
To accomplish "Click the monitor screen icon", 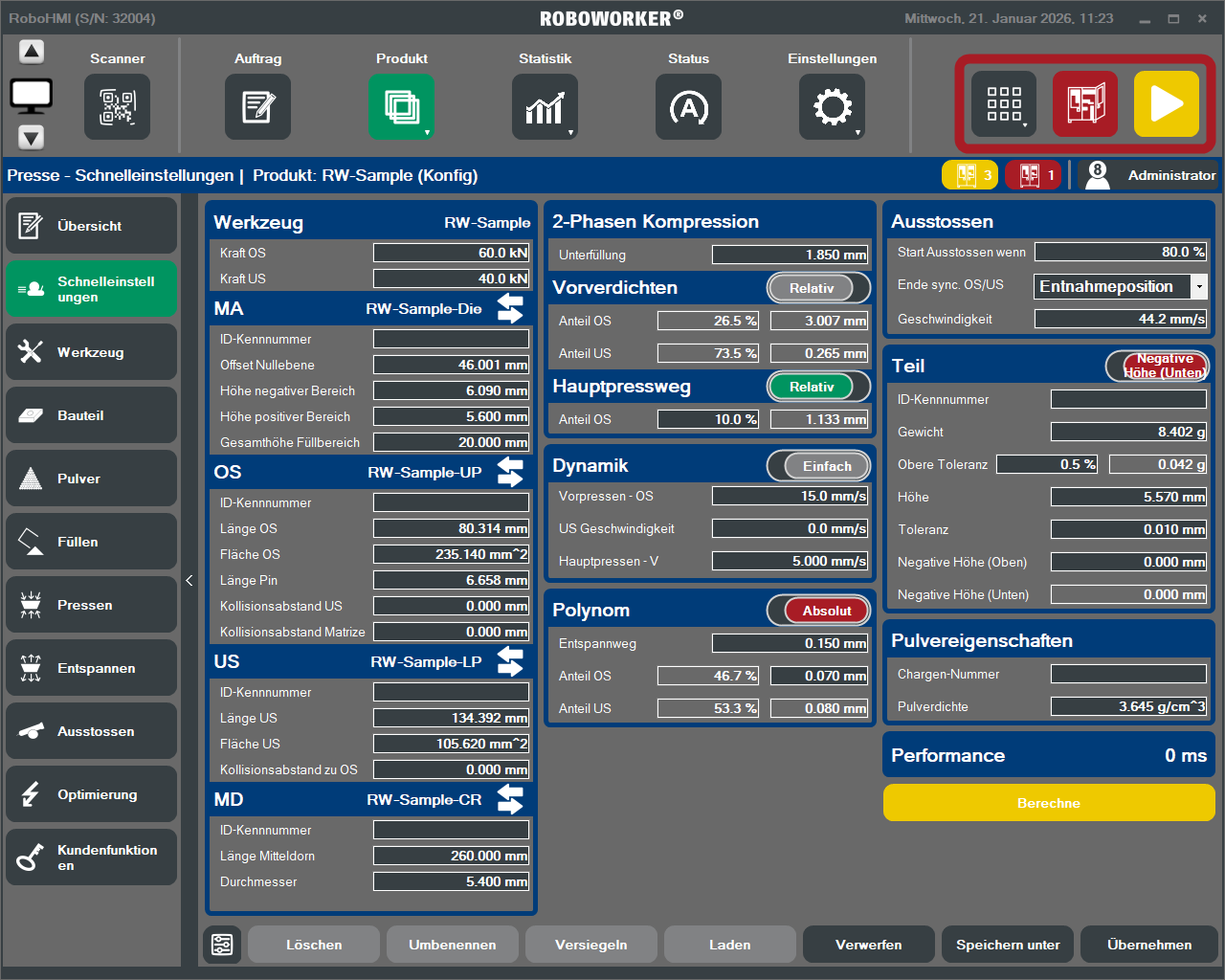I will (x=32, y=96).
